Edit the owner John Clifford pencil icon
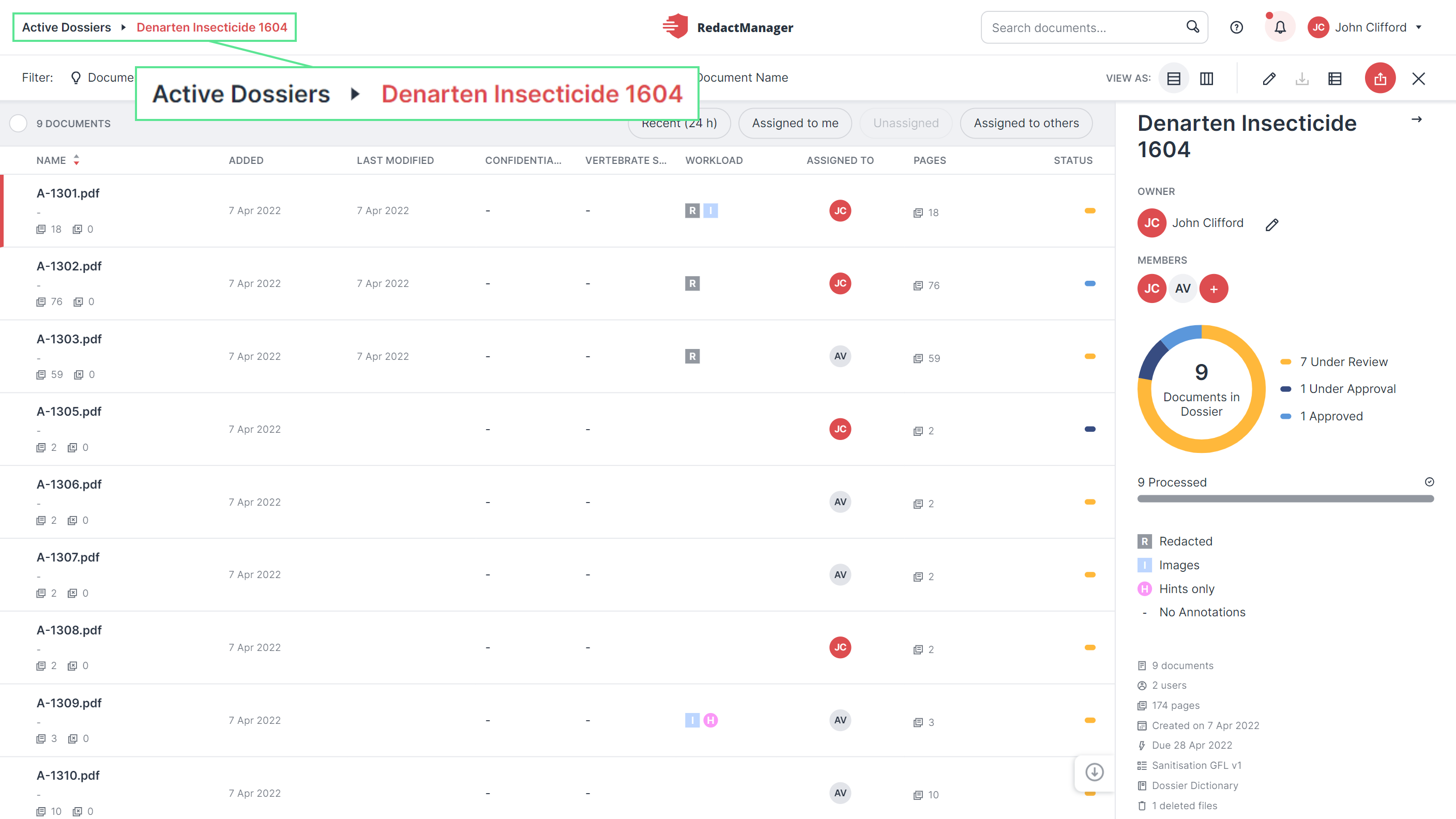Screen dimensions: 1456x819 pyautogui.click(x=1272, y=224)
